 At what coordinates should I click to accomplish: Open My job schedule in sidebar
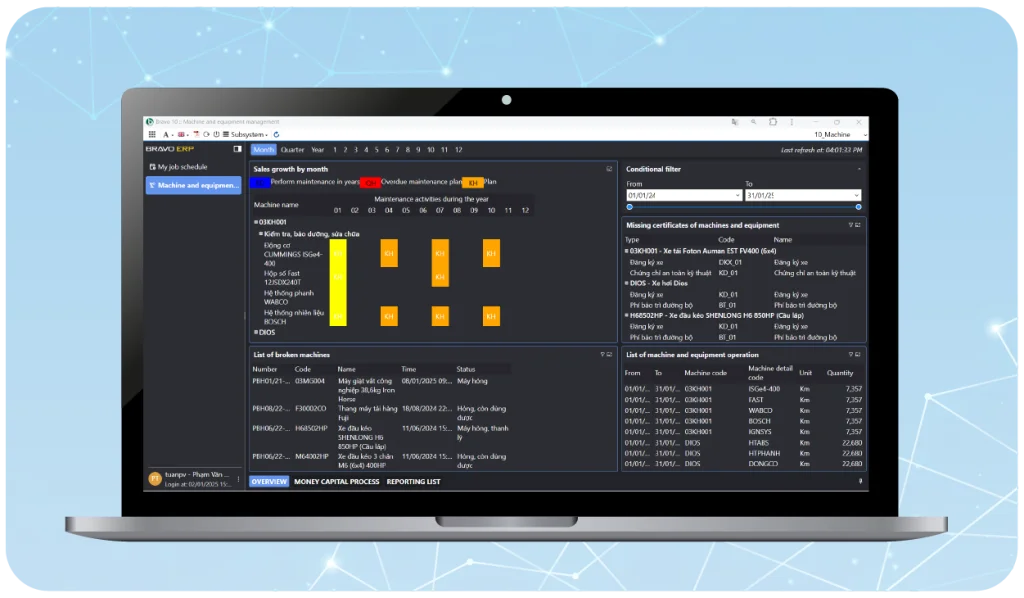(182, 167)
